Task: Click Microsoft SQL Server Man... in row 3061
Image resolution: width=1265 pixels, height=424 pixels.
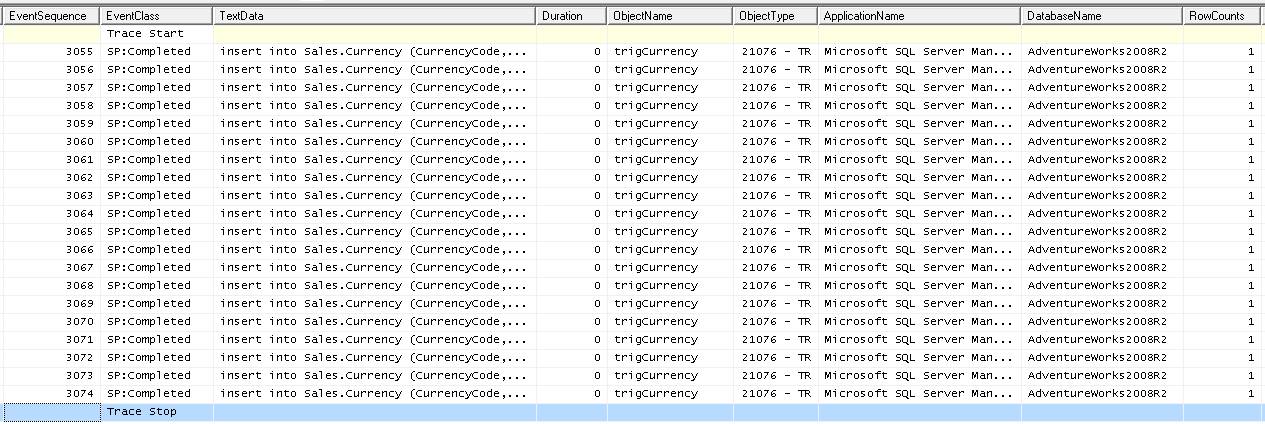Action: pyautogui.click(x=920, y=160)
